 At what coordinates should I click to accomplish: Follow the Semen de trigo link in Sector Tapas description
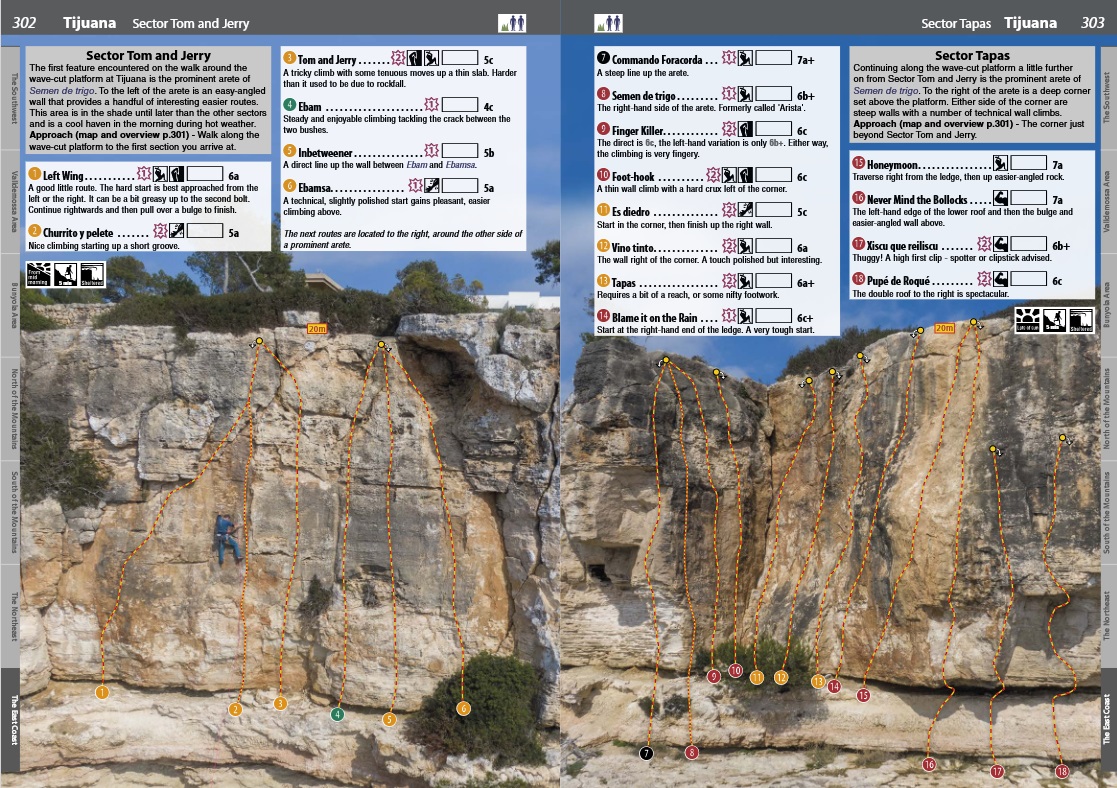point(884,90)
